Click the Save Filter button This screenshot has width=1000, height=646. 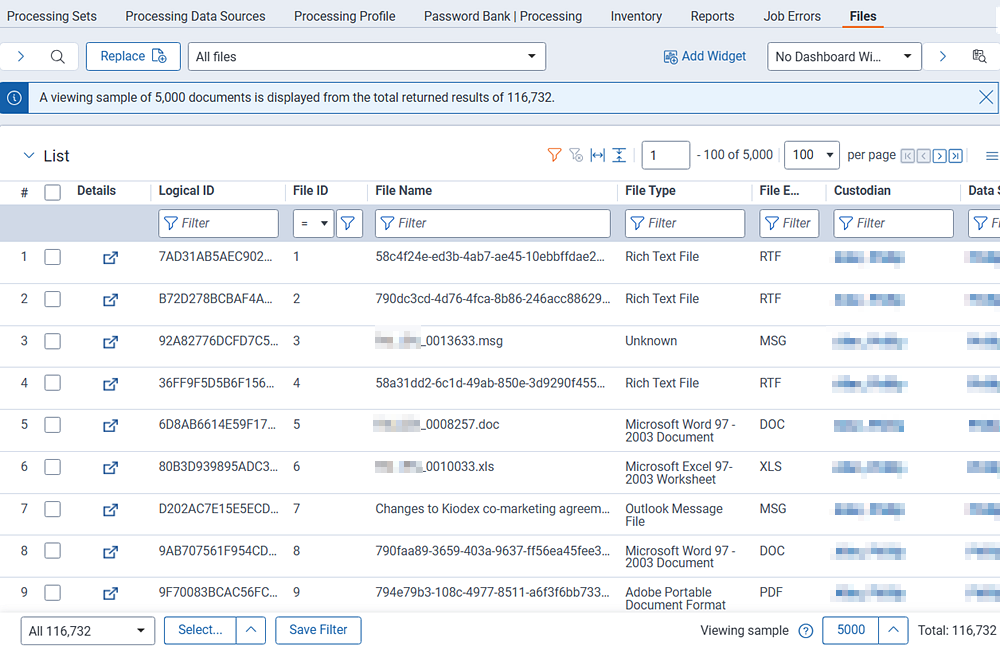tap(318, 630)
